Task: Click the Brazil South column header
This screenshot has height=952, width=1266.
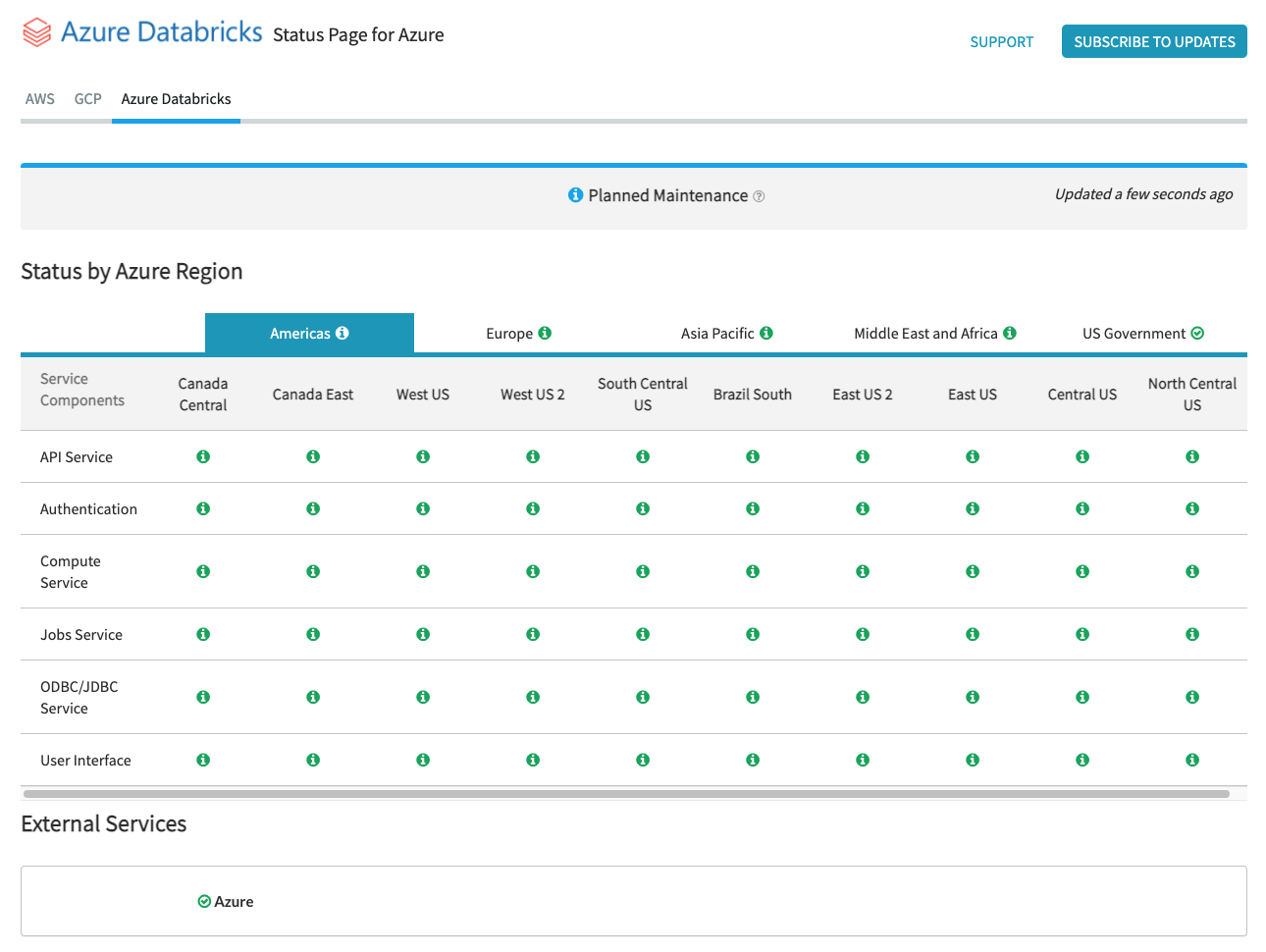Action: (753, 395)
